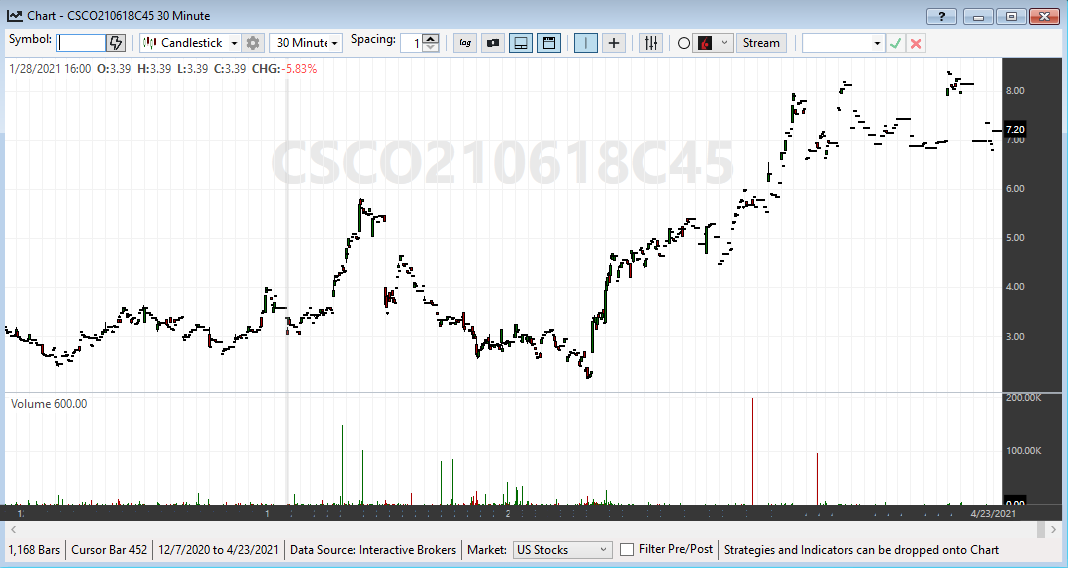
Task: Click the Strategies and Indicators status message
Action: [x=861, y=550]
